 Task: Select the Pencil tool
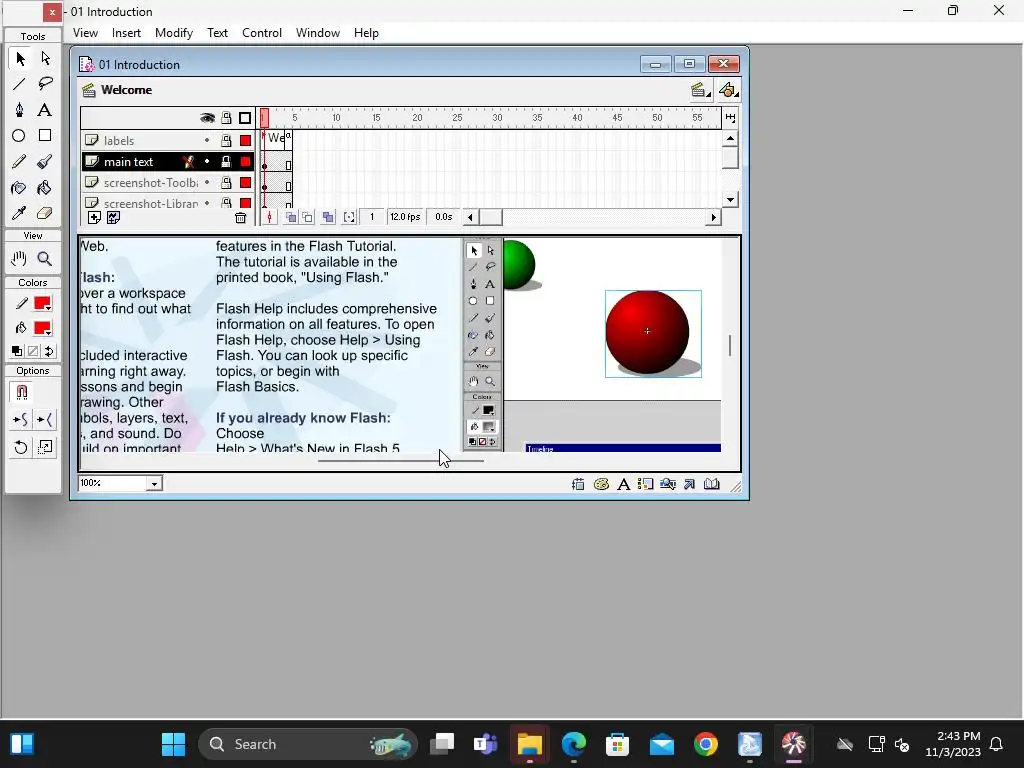pos(19,161)
